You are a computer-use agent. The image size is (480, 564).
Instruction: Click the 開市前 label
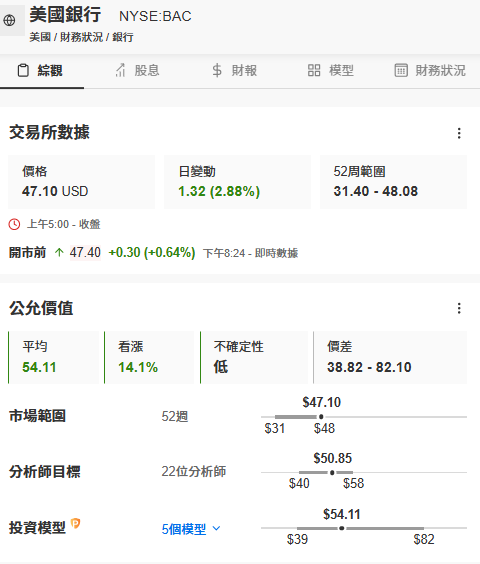[28, 253]
